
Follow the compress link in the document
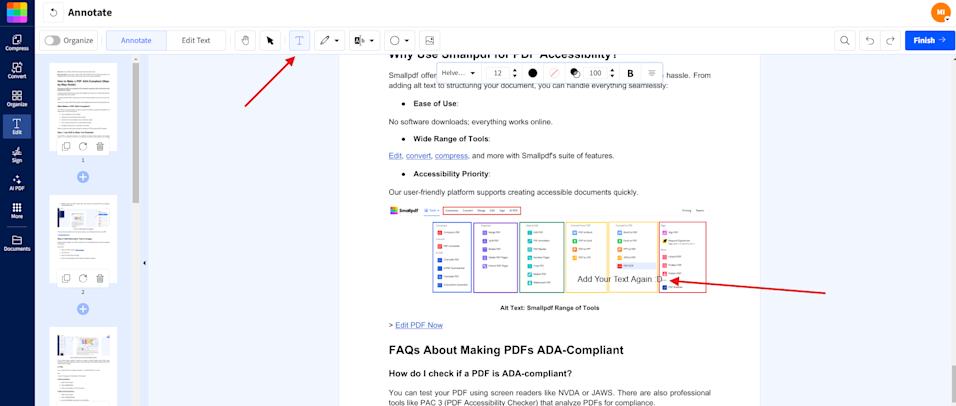pyautogui.click(x=451, y=155)
